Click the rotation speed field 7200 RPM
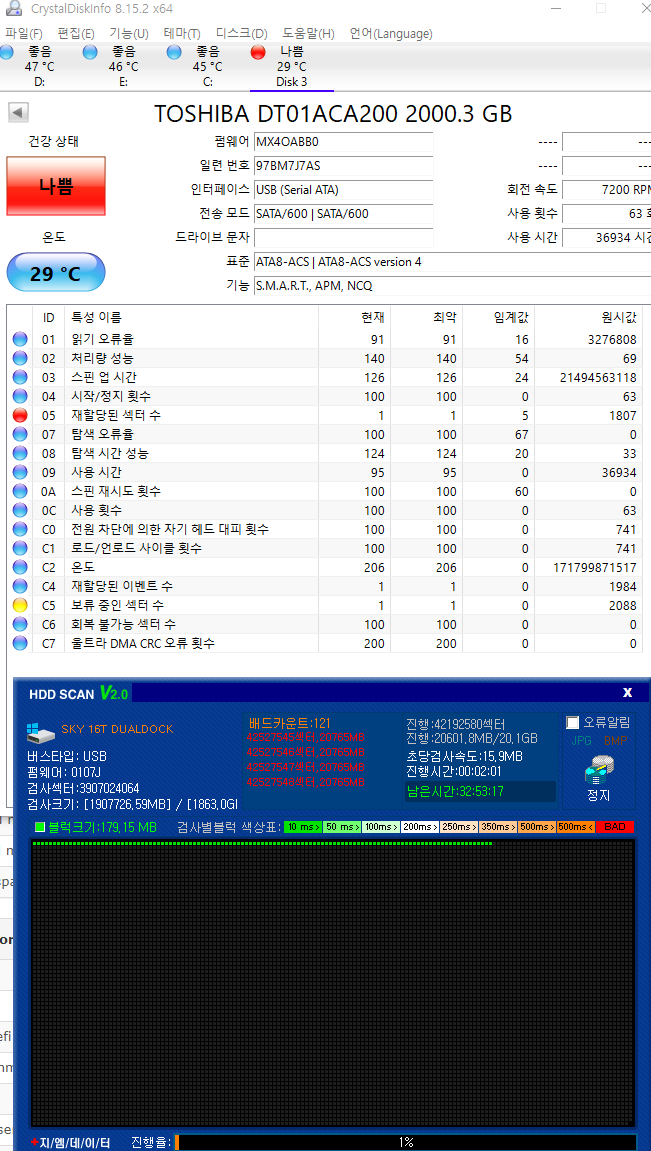 pos(607,190)
